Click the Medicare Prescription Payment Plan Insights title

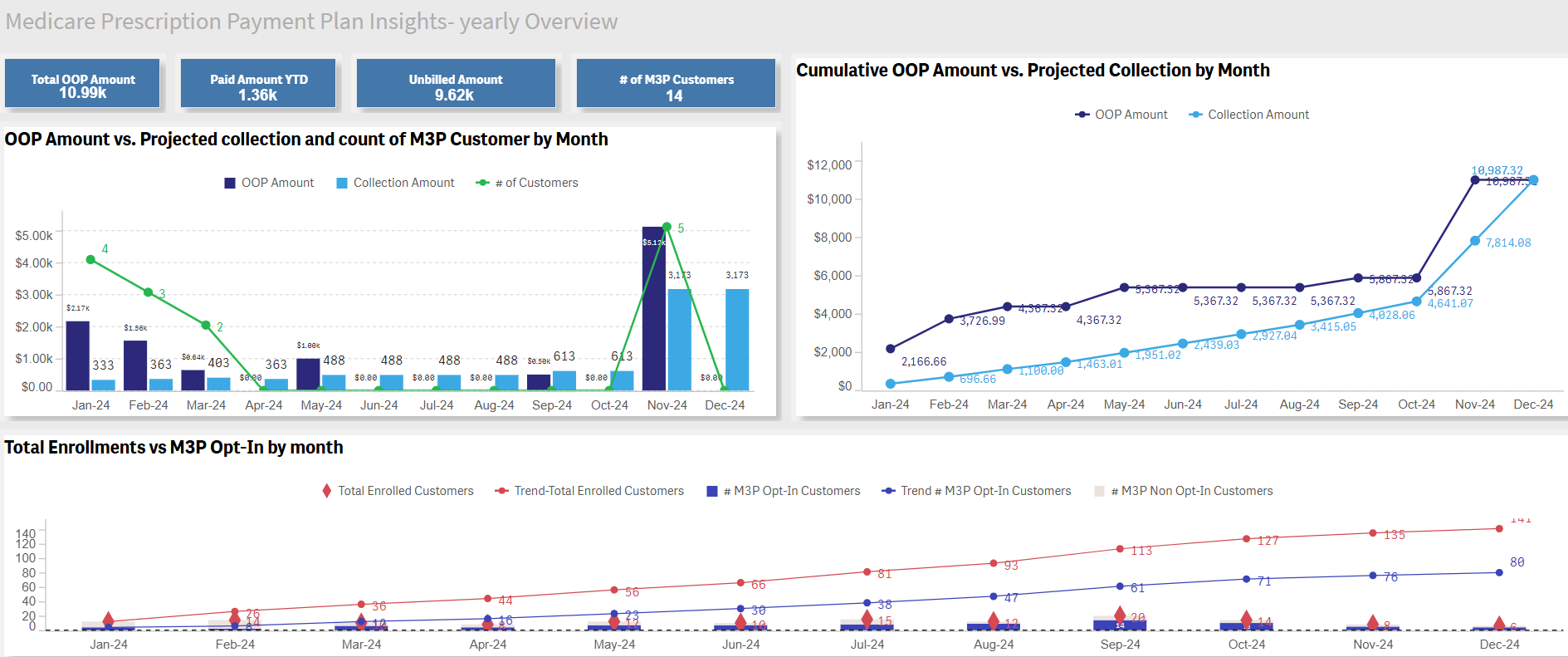coord(311,22)
